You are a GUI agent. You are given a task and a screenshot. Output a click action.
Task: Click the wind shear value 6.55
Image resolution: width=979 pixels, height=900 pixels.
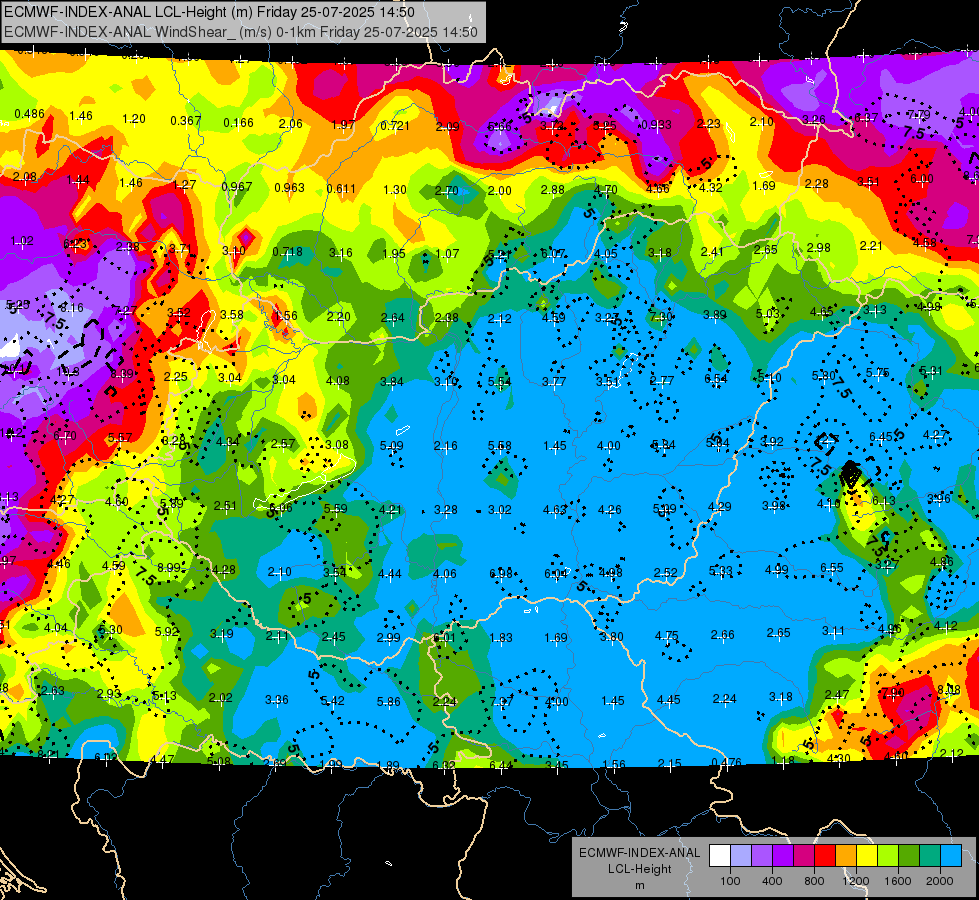coord(832,567)
